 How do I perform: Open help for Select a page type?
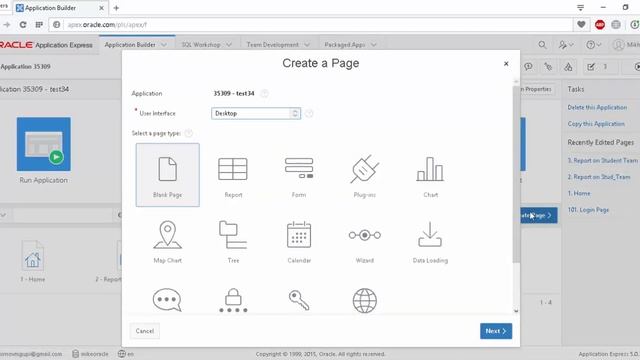coord(189,133)
